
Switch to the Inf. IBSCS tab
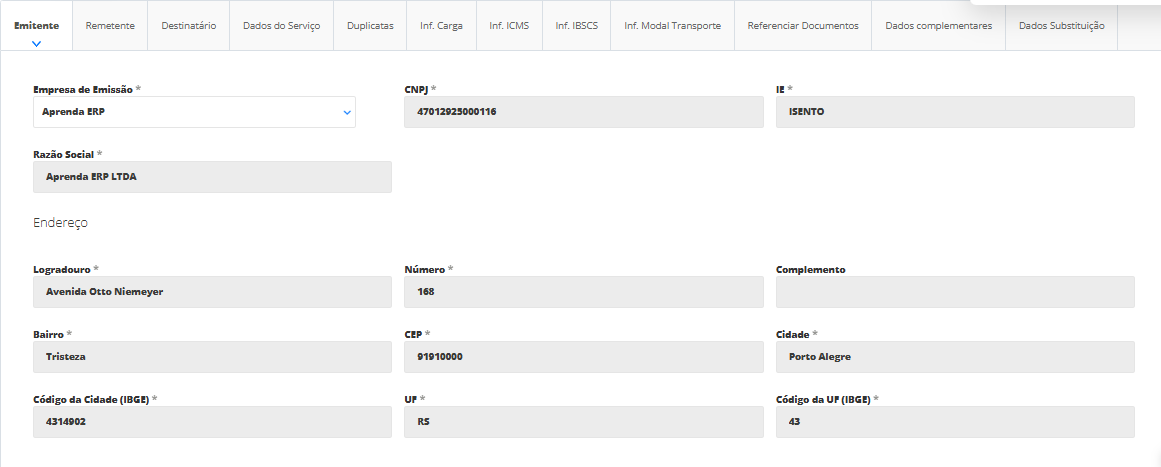(x=577, y=26)
